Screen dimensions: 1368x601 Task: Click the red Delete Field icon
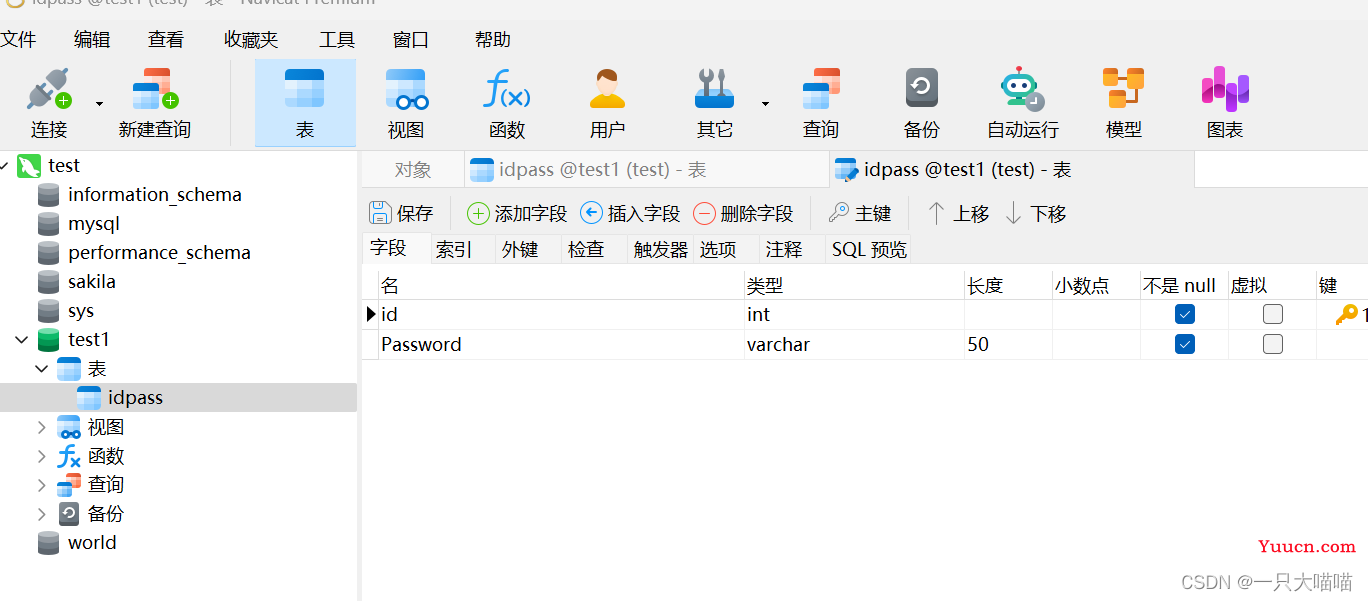pyautogui.click(x=704, y=213)
